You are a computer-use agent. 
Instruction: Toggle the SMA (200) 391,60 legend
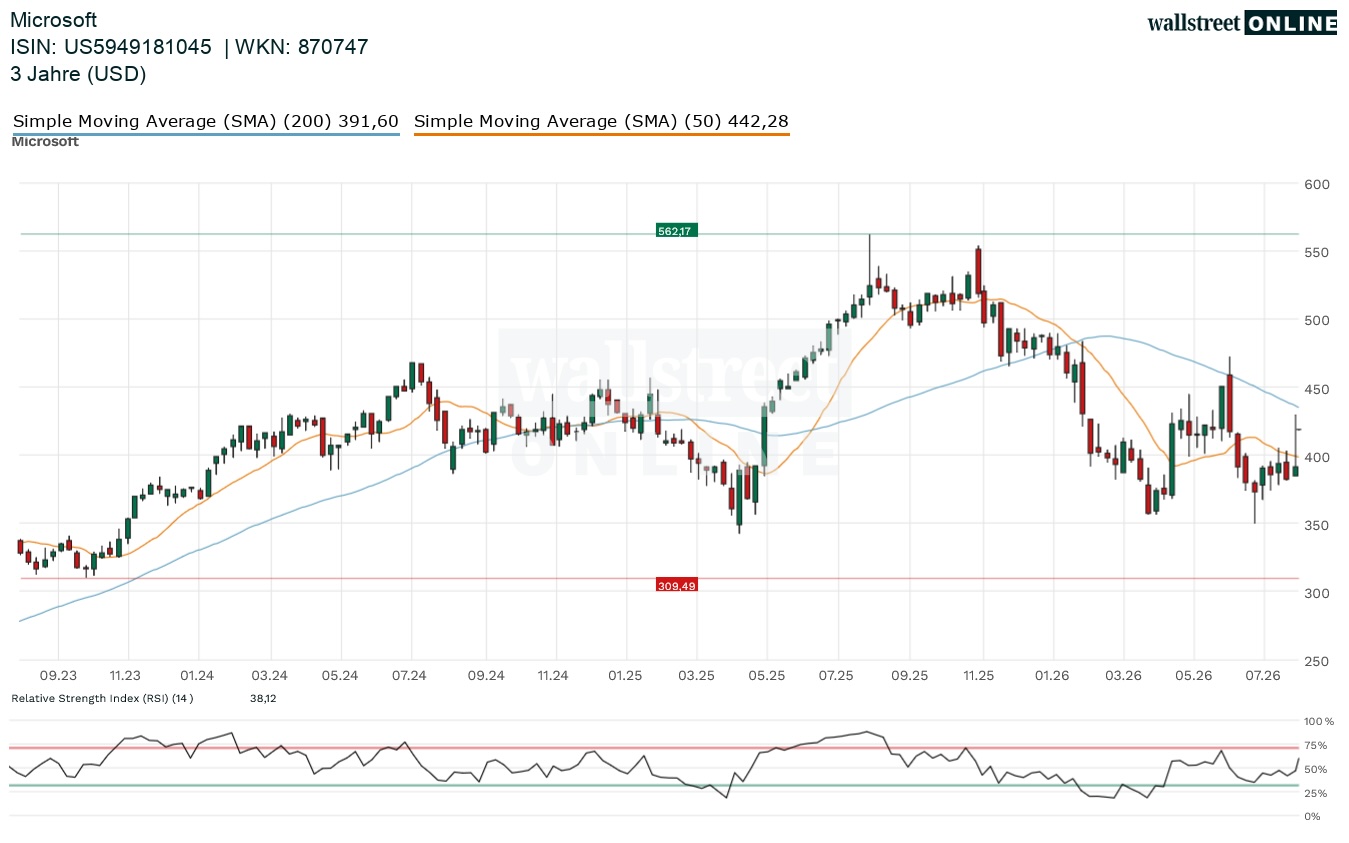[x=206, y=122]
